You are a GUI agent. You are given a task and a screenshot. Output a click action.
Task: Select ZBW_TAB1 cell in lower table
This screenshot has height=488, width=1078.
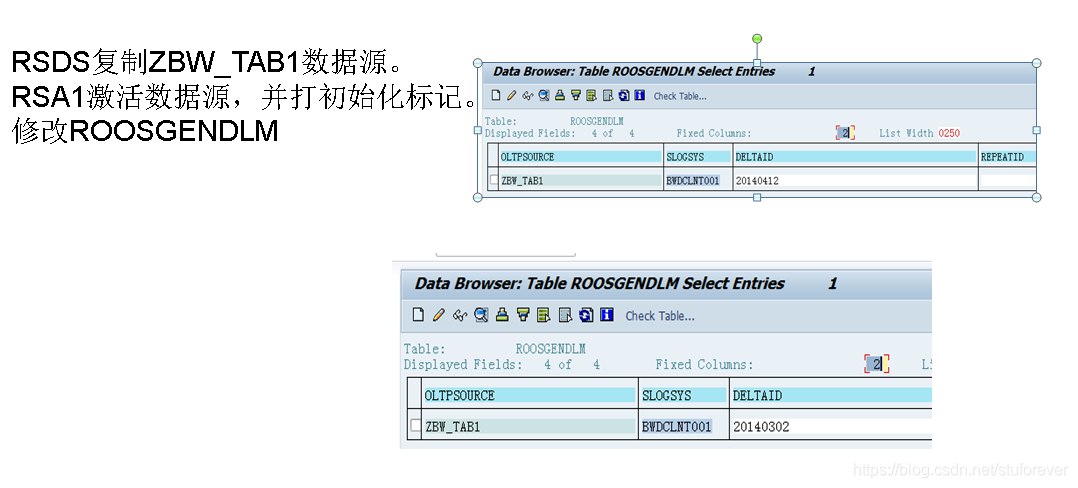click(x=529, y=427)
